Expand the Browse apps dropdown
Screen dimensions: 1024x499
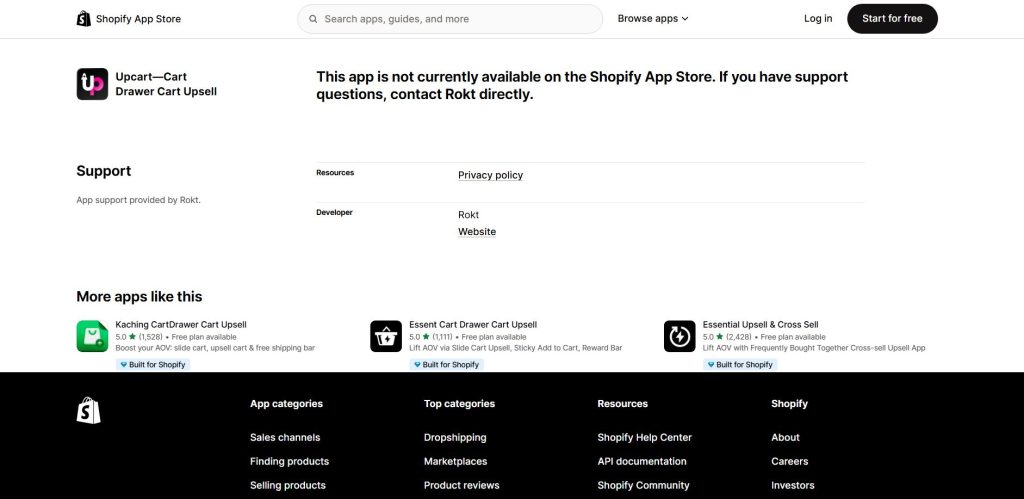pyautogui.click(x=653, y=18)
